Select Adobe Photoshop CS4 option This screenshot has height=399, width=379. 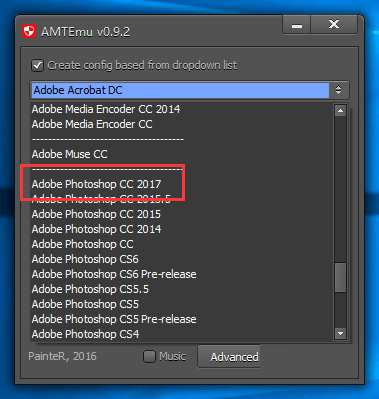(x=85, y=334)
